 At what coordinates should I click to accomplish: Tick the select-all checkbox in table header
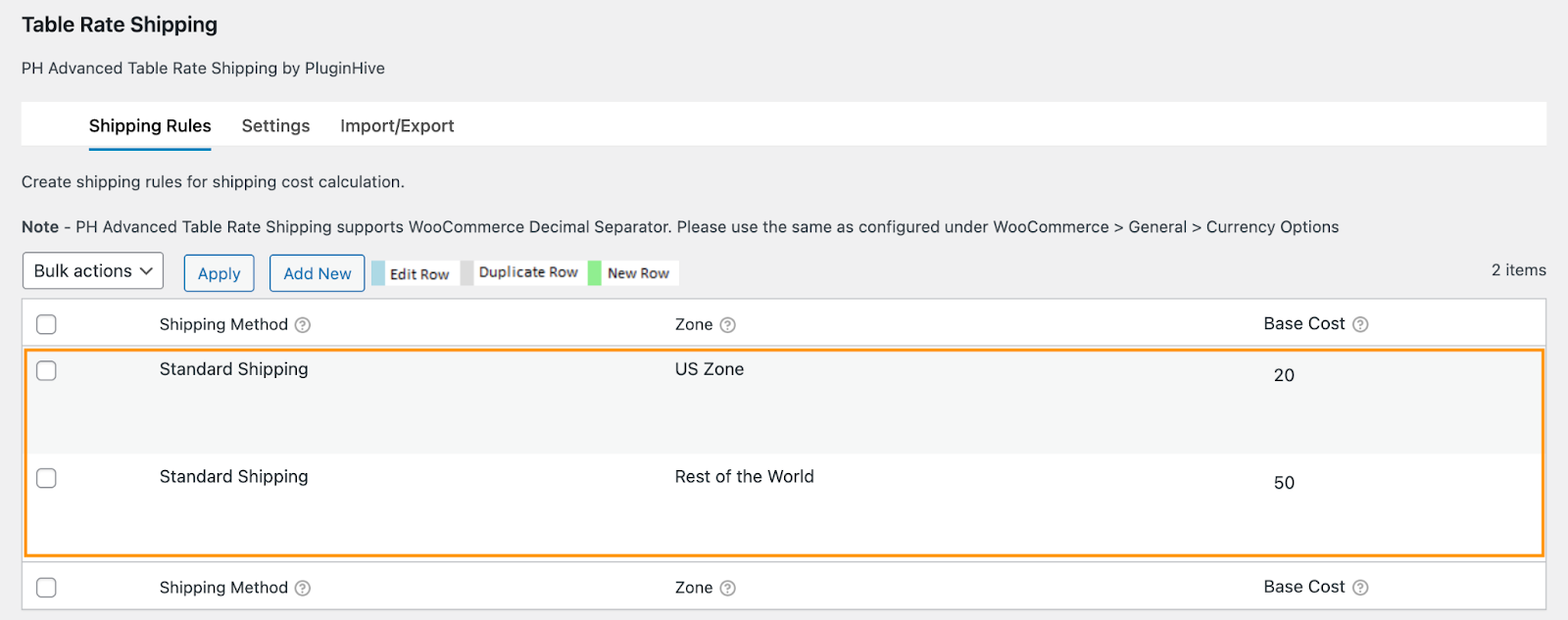tap(46, 324)
